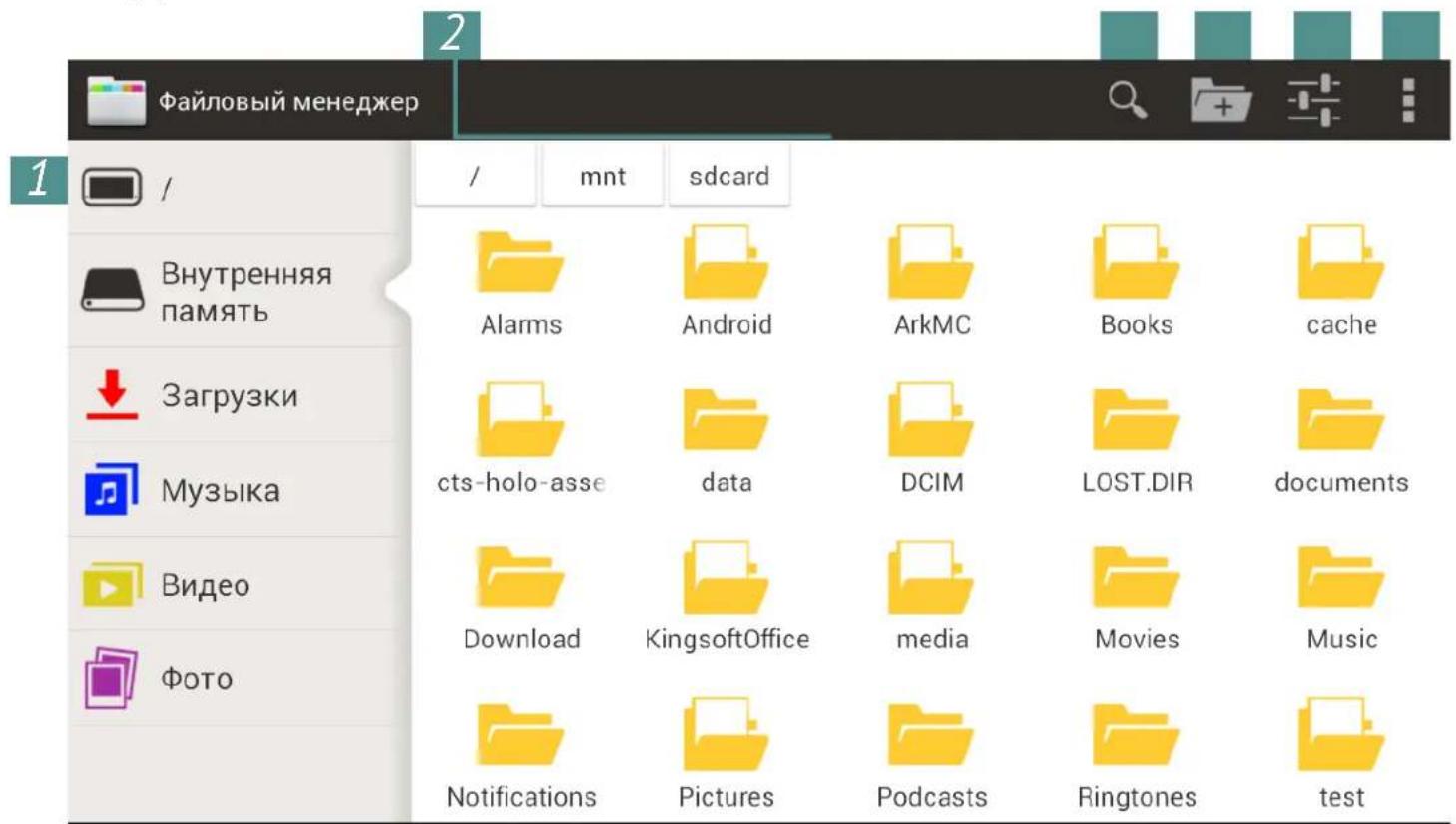Open the Books folder
This screenshot has width=1456, height=824.
1137,283
